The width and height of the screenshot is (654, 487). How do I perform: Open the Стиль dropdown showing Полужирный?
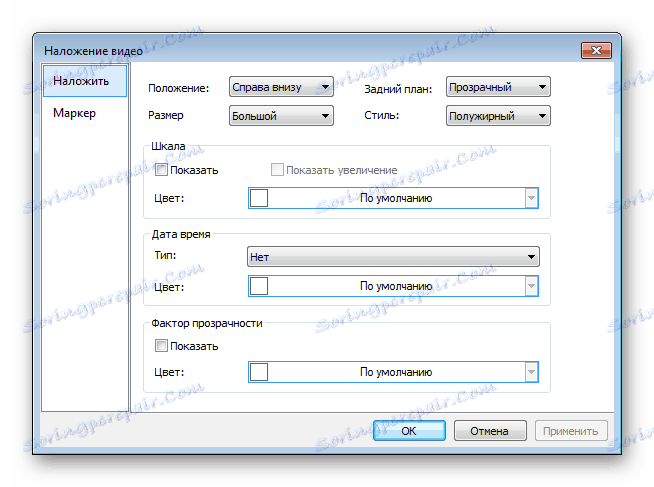pos(498,115)
